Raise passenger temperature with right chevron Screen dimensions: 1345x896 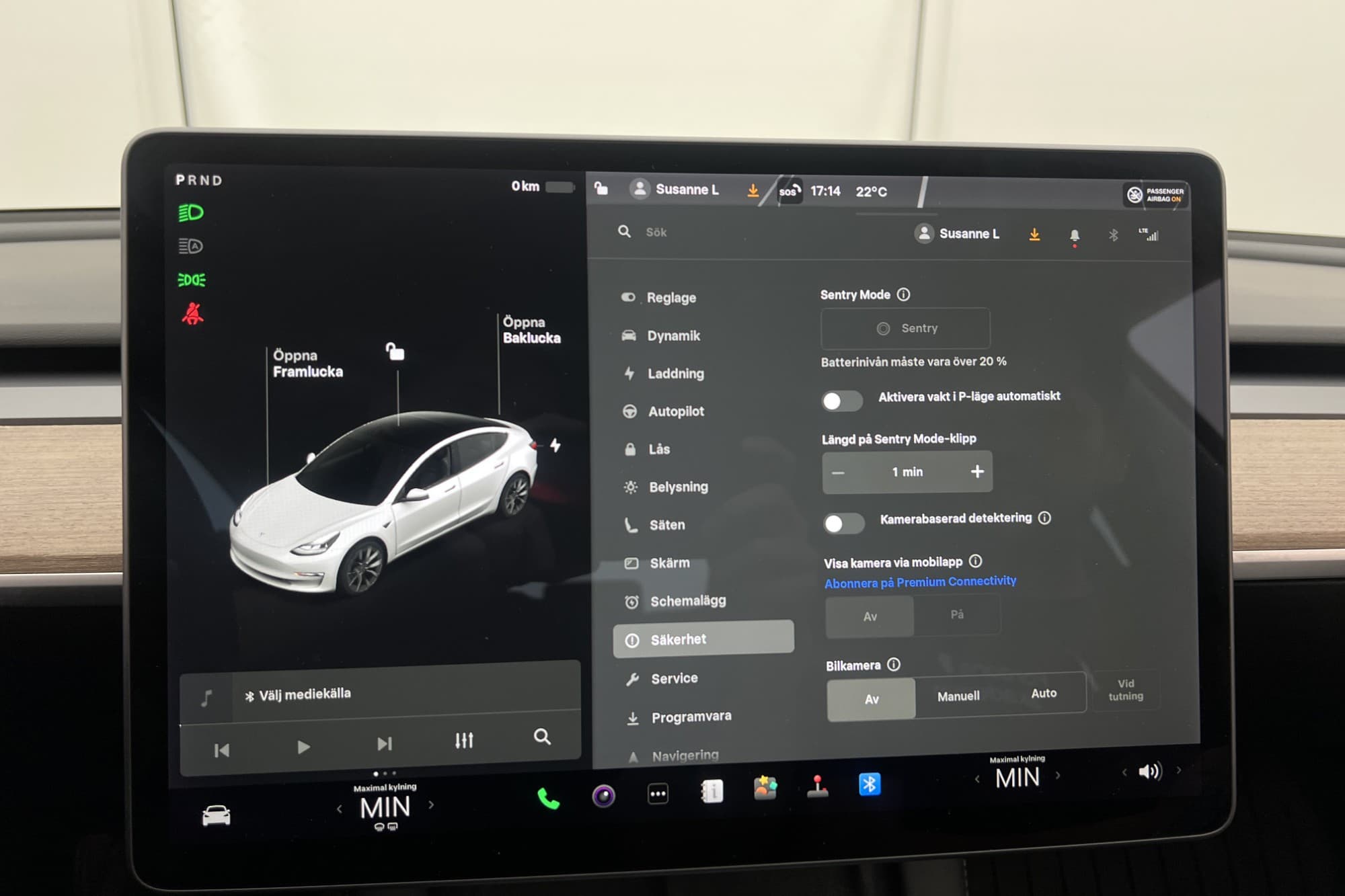pyautogui.click(x=1058, y=775)
